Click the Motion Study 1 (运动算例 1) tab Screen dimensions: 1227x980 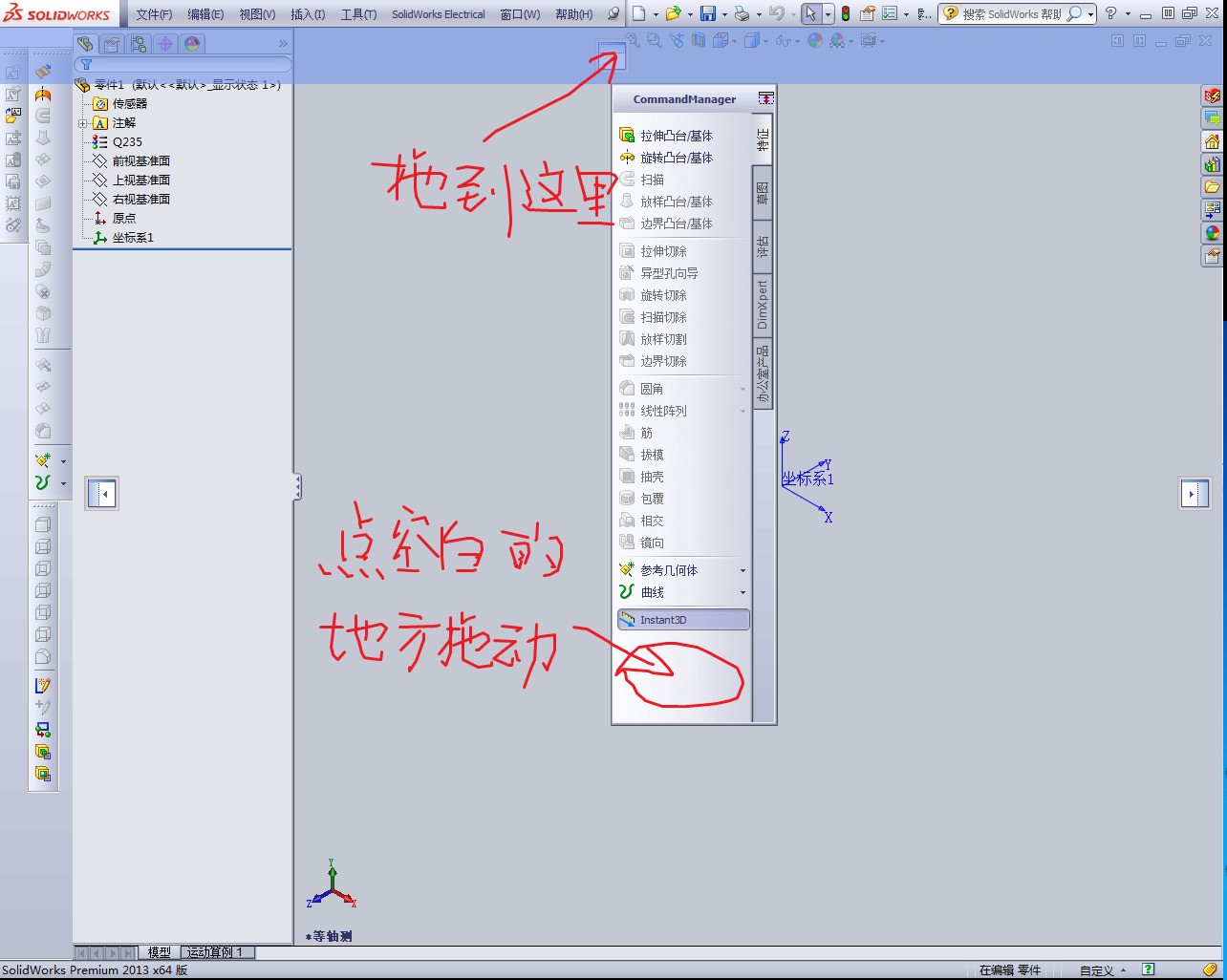click(x=216, y=952)
